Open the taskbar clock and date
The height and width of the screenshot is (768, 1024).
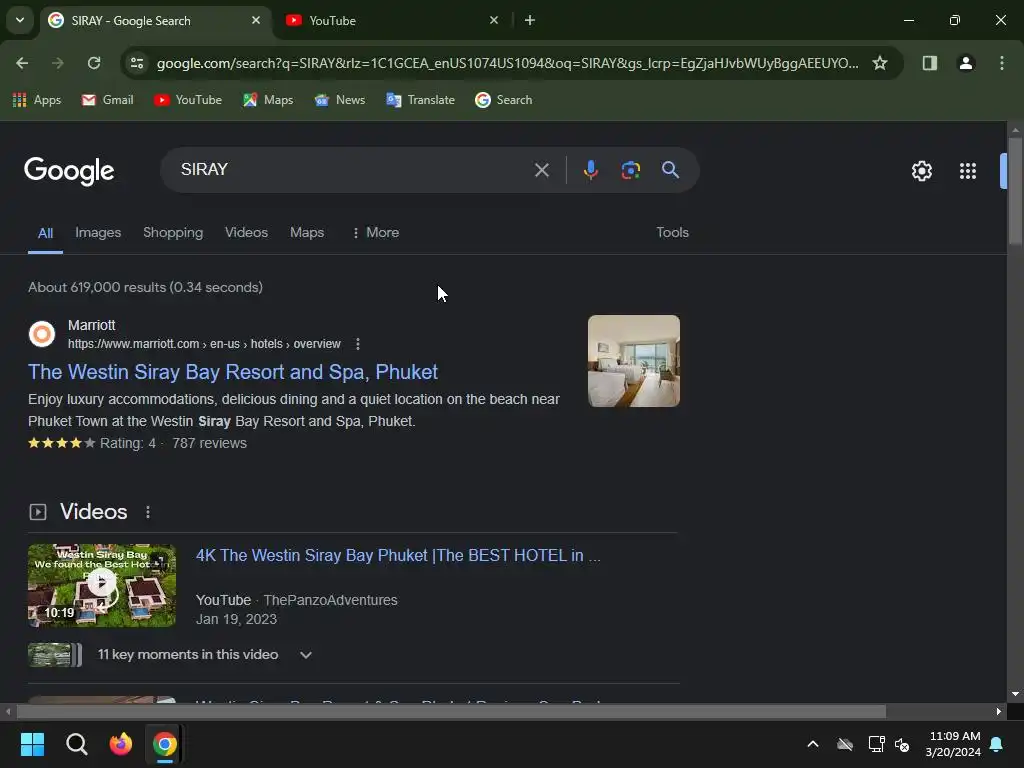[x=953, y=744]
